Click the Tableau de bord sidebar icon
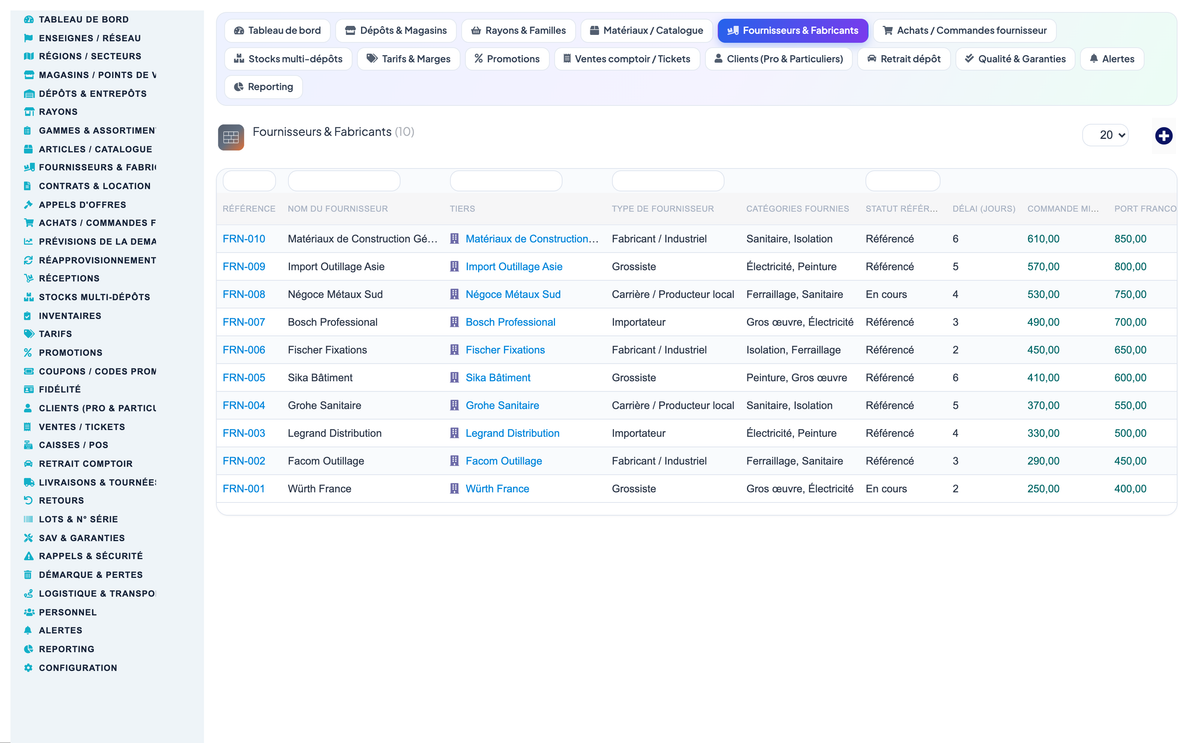This screenshot has height=743, width=1200. (x=28, y=19)
